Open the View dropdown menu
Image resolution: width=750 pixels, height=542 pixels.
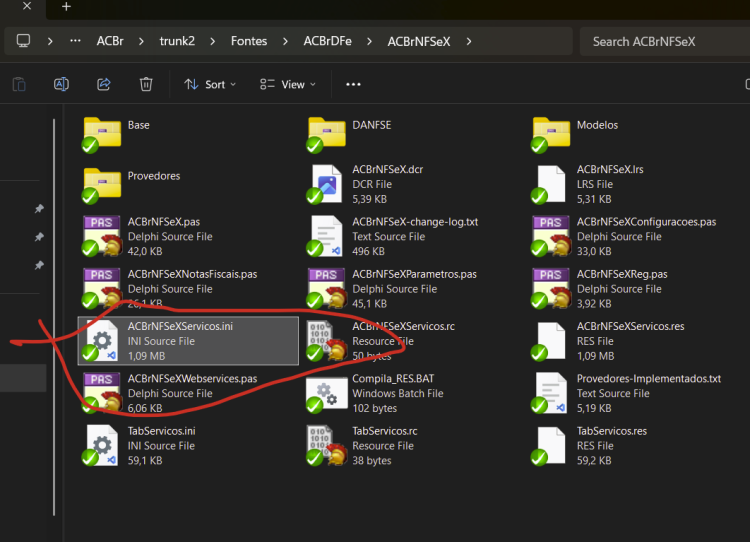coord(287,85)
